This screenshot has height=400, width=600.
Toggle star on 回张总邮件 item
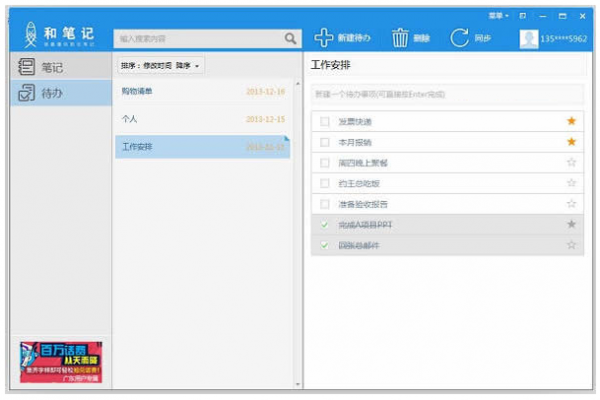(571, 245)
